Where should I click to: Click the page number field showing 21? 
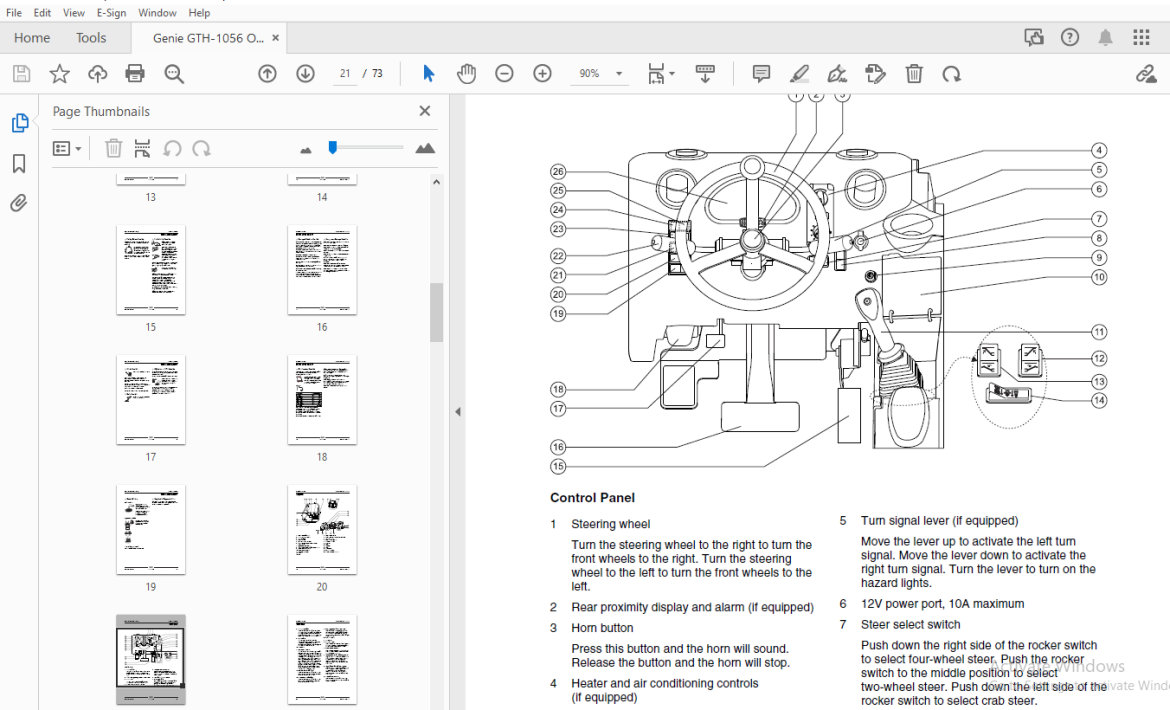pos(345,73)
